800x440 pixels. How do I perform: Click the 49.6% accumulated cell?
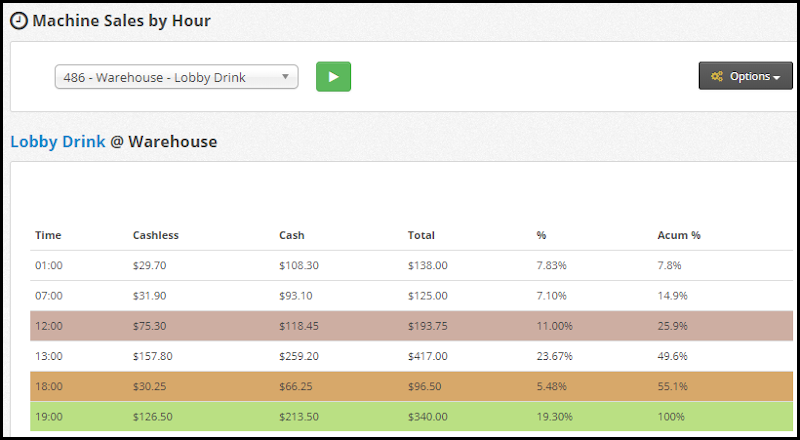[x=672, y=356]
